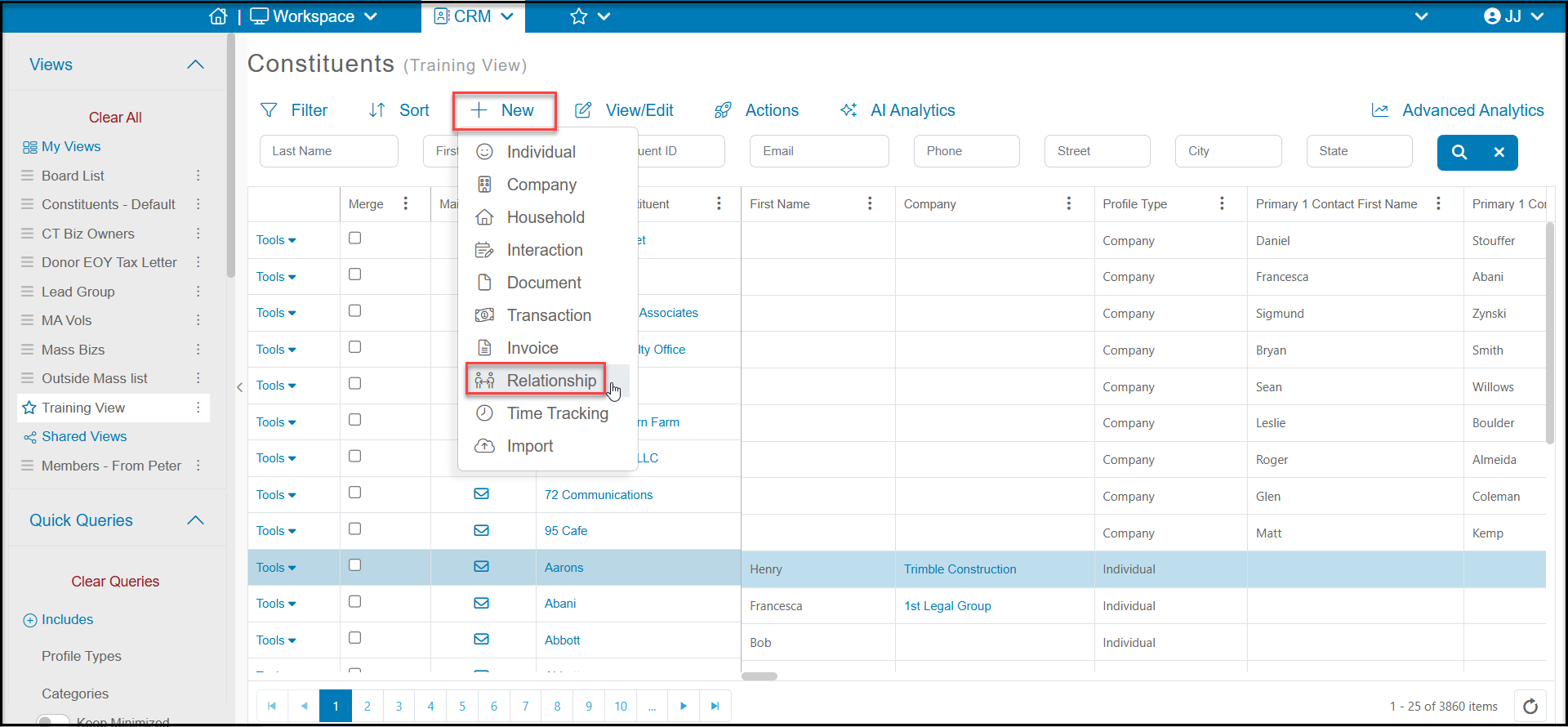Open Advanced Analytics
1568x727 pixels.
1458,110
